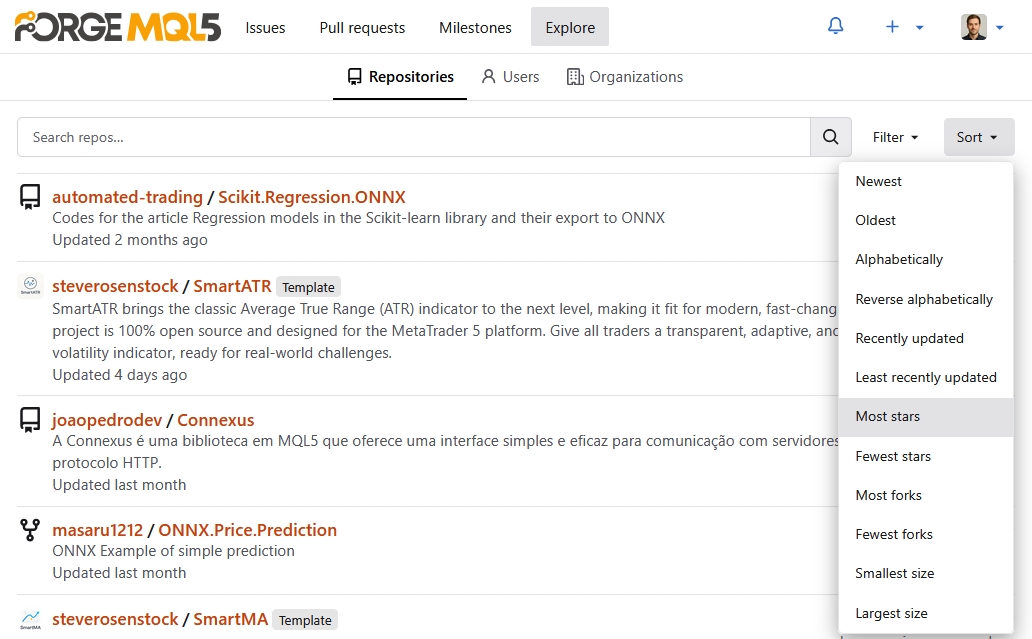The width and height of the screenshot is (1032, 639).
Task: Click the "Updated 2 months ago" text
Action: (x=130, y=240)
